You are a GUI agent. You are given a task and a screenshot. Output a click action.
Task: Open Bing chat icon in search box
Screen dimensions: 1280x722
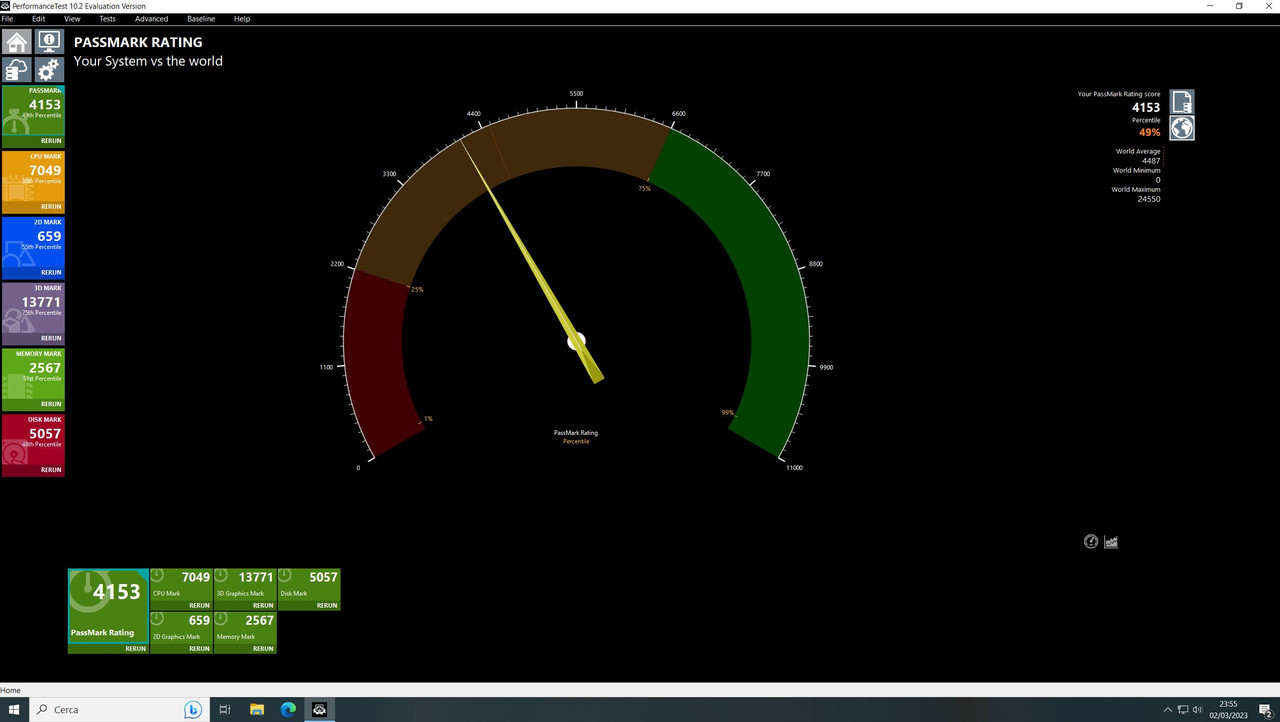tap(193, 710)
